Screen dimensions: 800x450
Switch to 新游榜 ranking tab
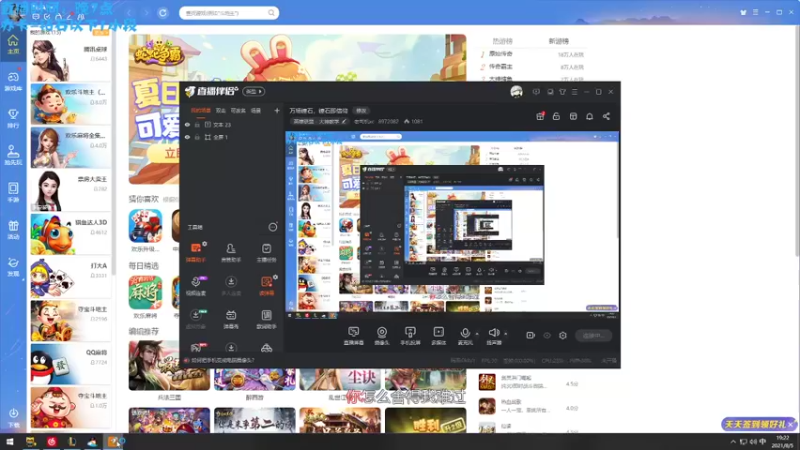pos(559,41)
